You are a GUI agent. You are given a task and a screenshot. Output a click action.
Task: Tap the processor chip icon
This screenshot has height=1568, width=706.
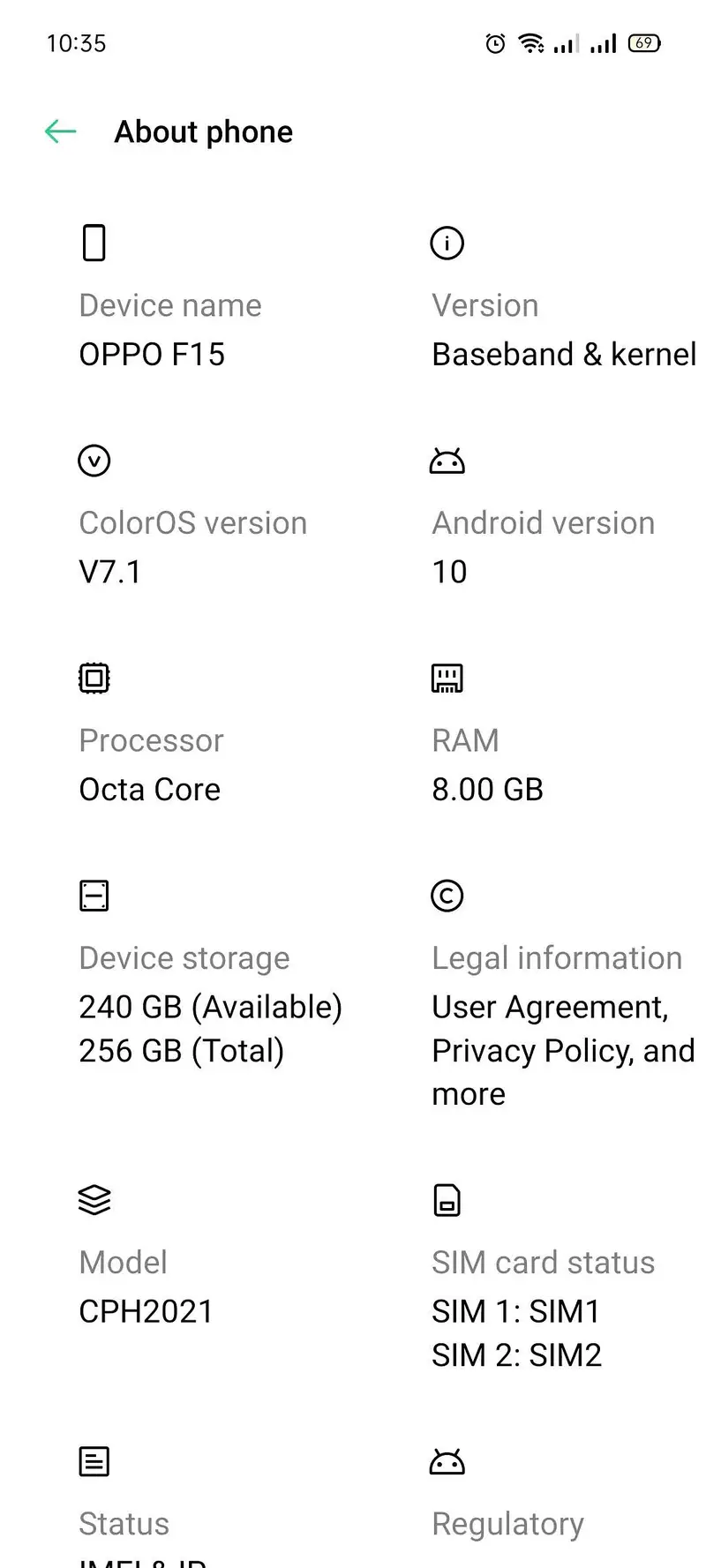[x=94, y=678]
